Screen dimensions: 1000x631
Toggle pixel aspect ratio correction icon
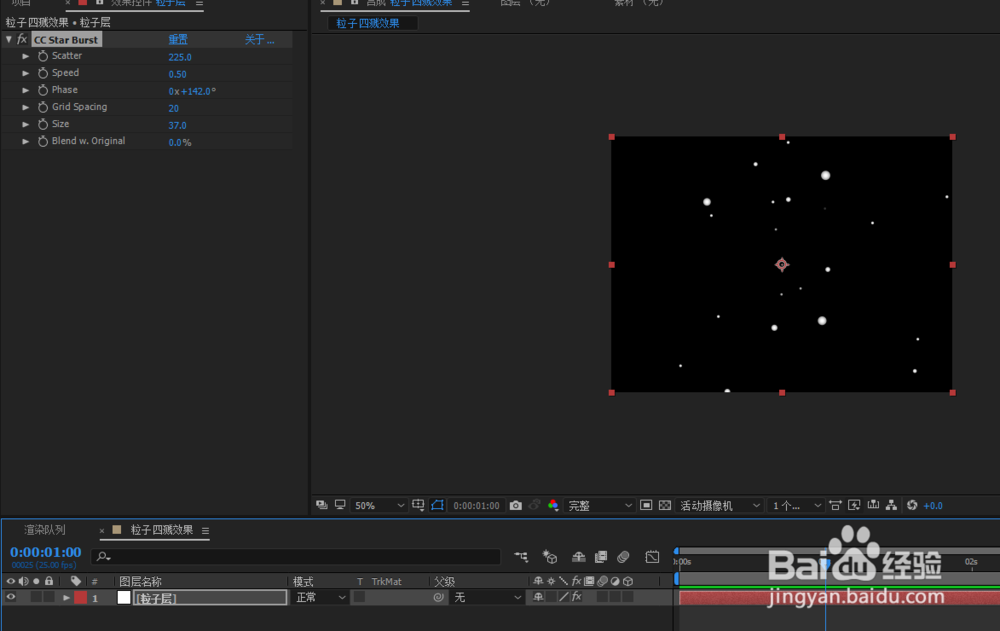[x=835, y=505]
